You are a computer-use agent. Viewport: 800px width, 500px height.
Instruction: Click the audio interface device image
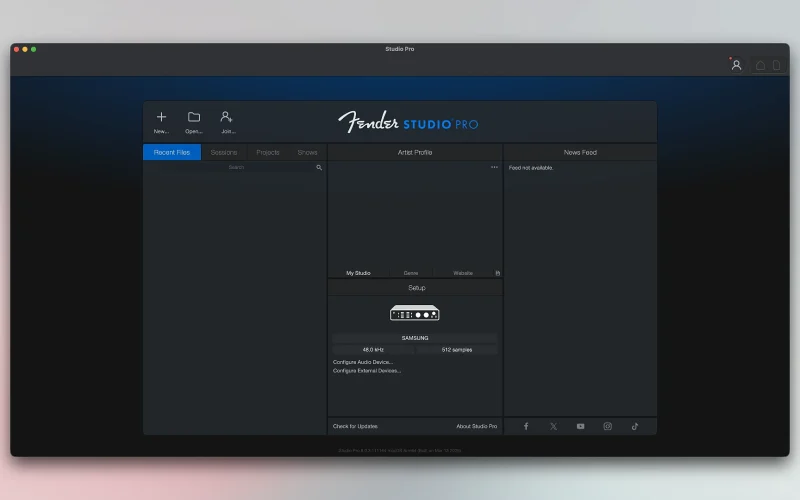click(x=415, y=313)
